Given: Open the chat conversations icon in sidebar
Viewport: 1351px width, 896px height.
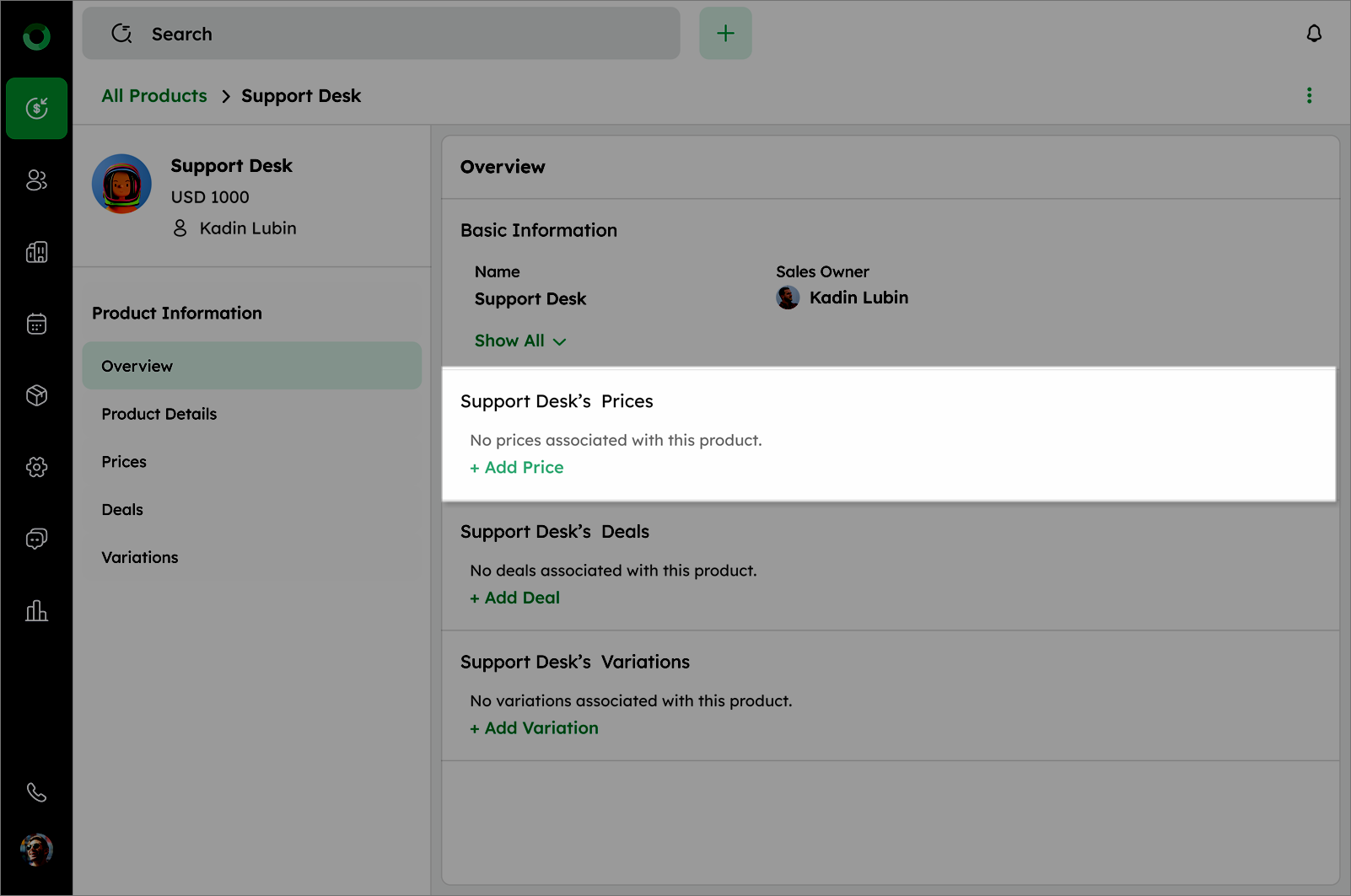Looking at the screenshot, I should (36, 539).
